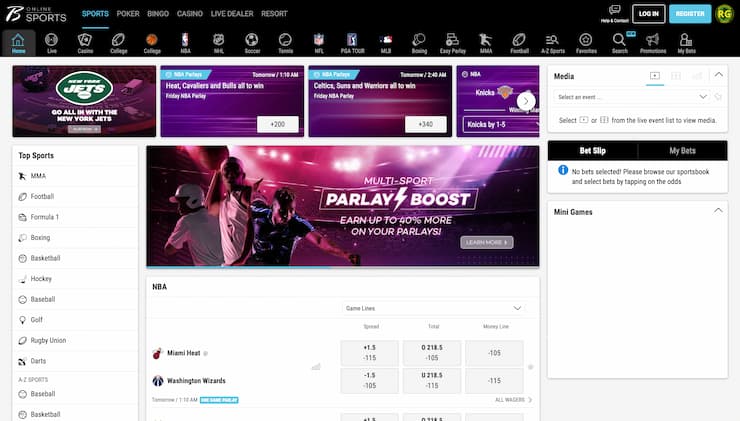
Task: Open the BINGO top tab
Action: point(158,14)
